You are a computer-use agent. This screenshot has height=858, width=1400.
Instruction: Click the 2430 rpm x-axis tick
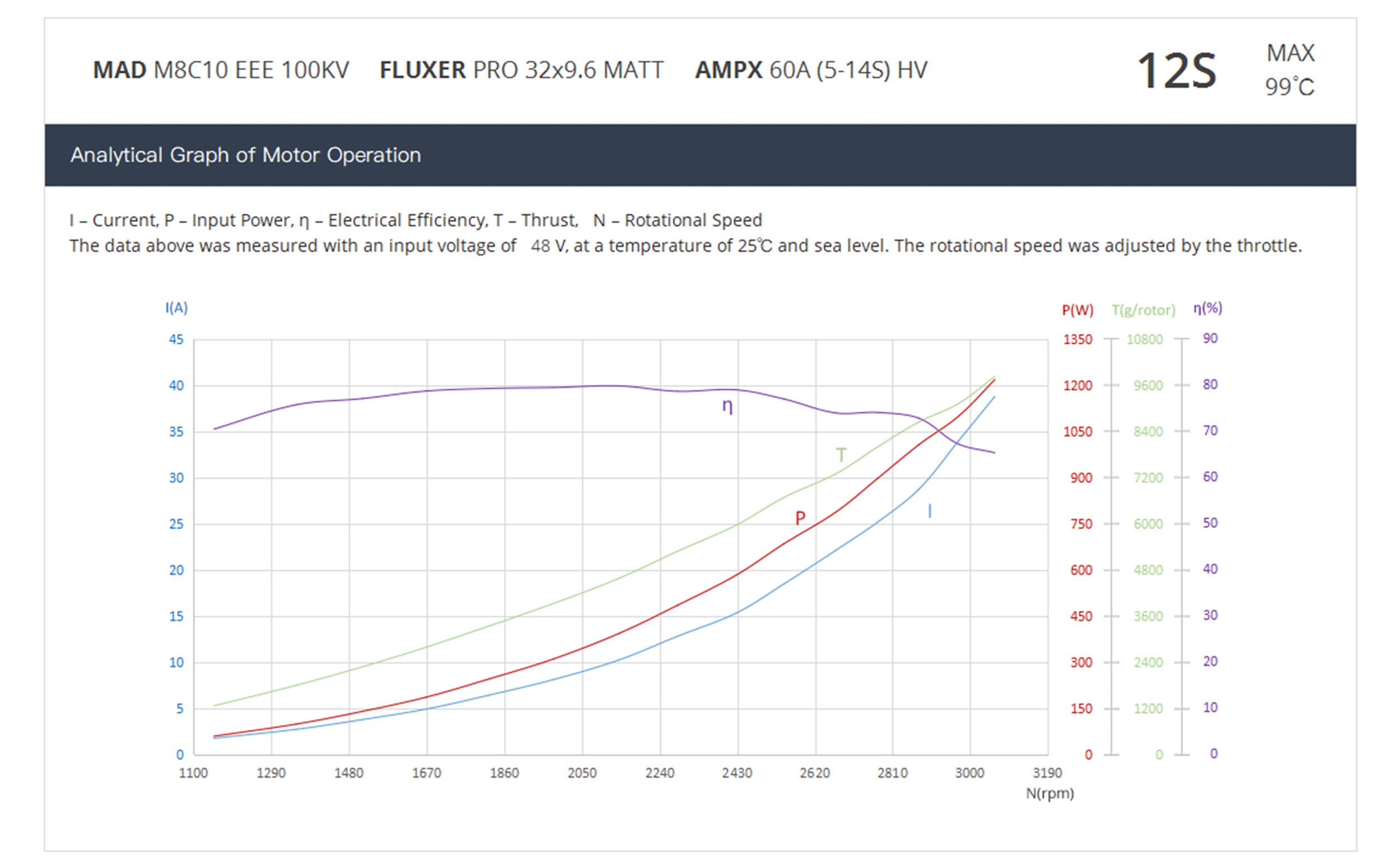(x=737, y=773)
